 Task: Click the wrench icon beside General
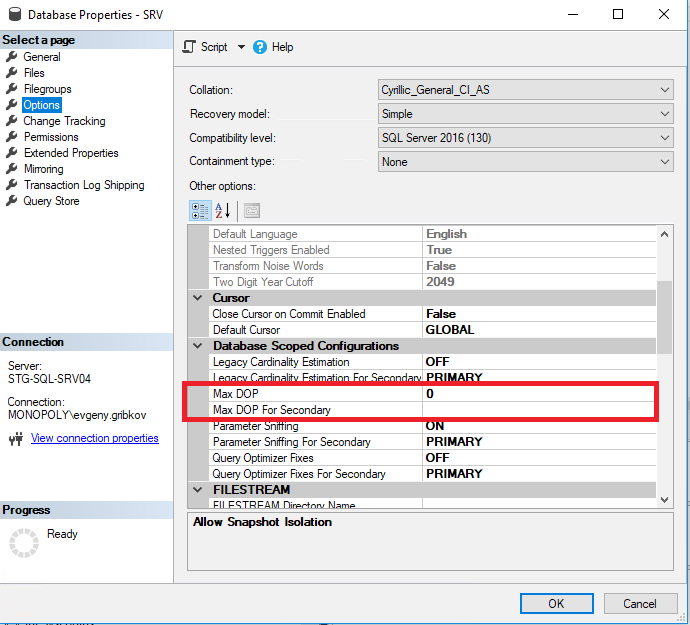(11, 56)
